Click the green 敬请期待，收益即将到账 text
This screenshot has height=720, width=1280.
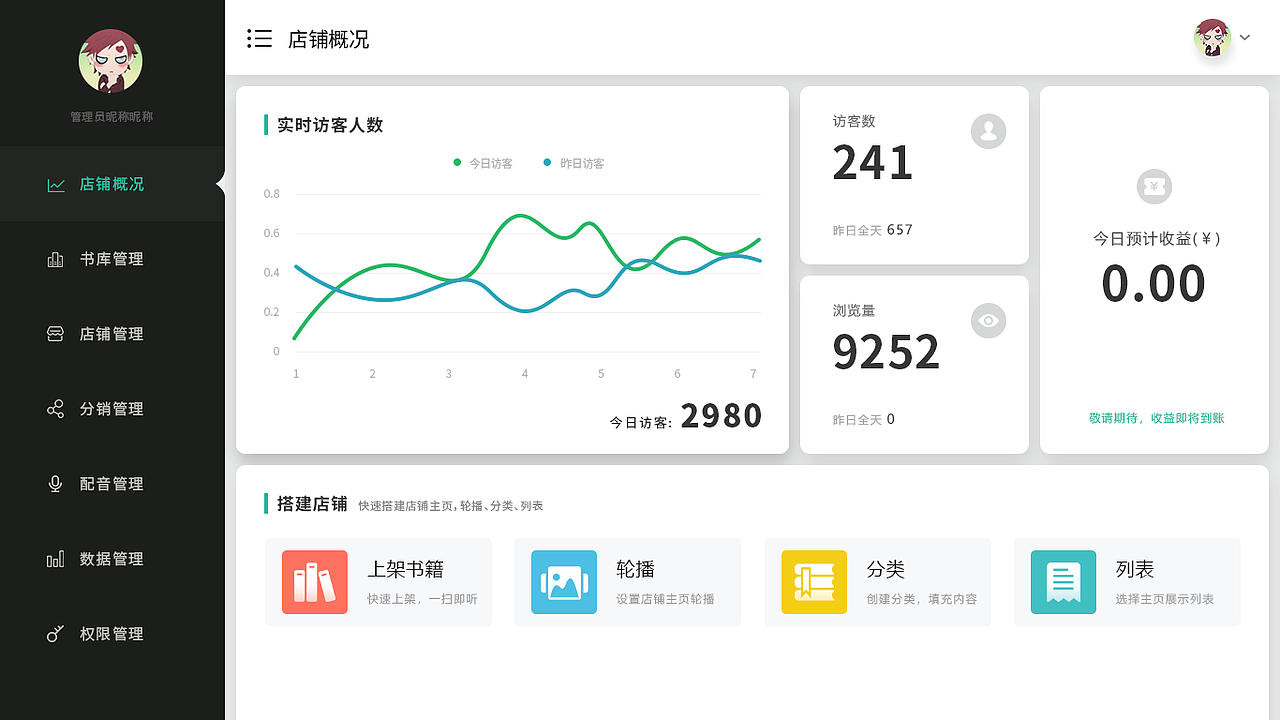pyautogui.click(x=1156, y=418)
